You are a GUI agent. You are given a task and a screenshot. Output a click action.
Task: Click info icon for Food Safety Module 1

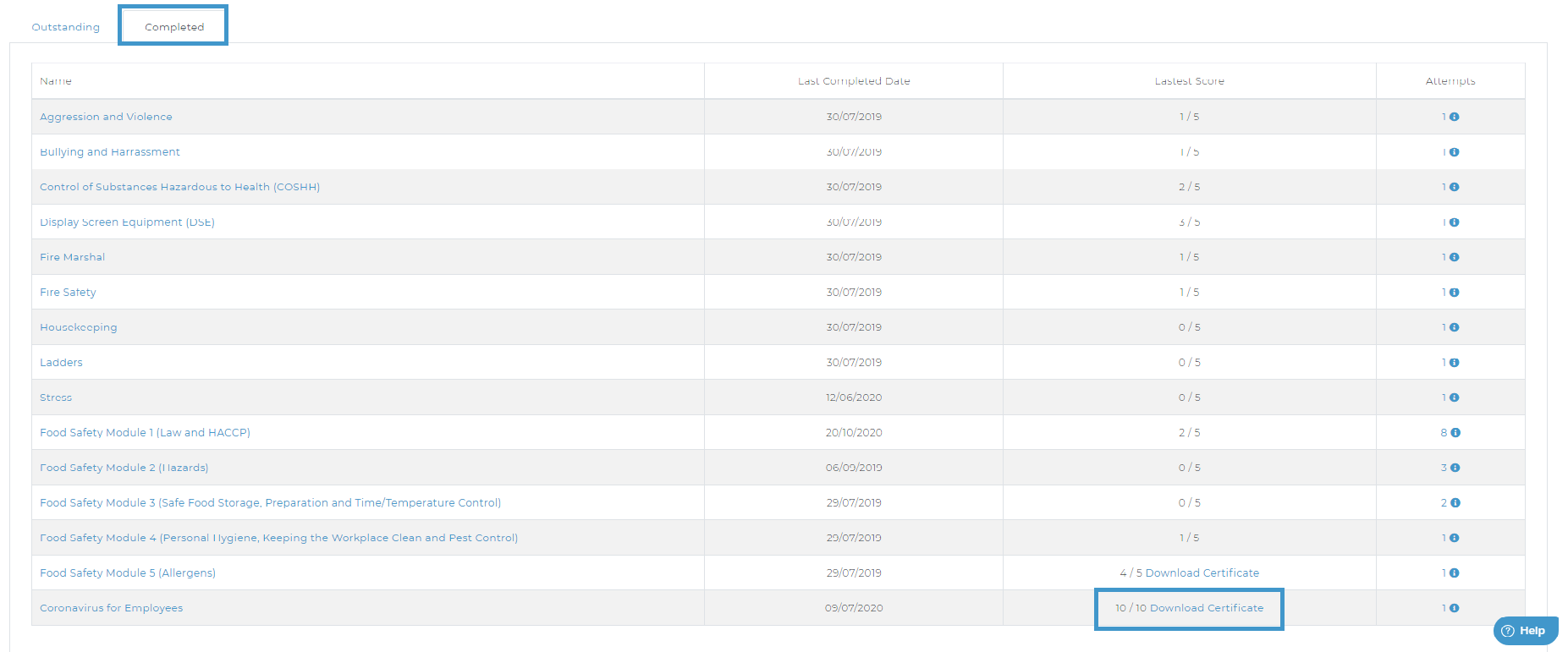pyautogui.click(x=1455, y=432)
